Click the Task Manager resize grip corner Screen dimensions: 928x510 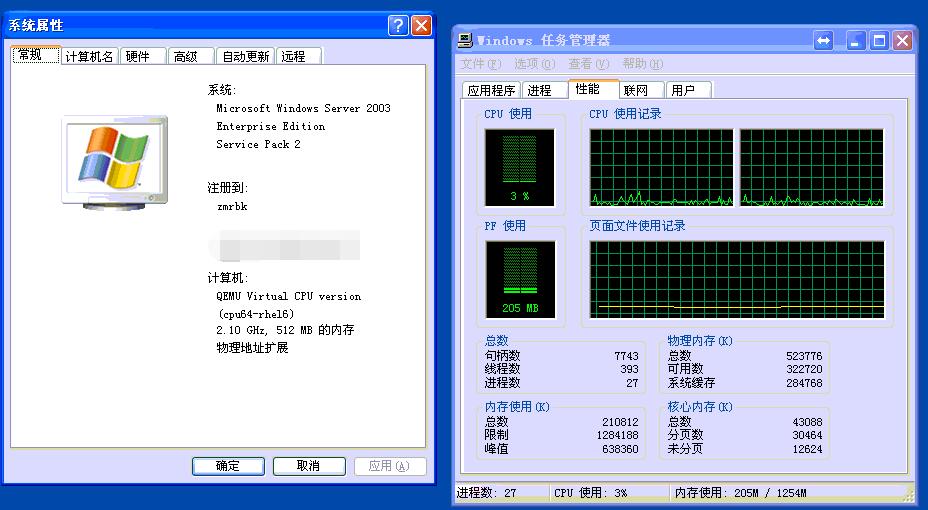(x=908, y=494)
